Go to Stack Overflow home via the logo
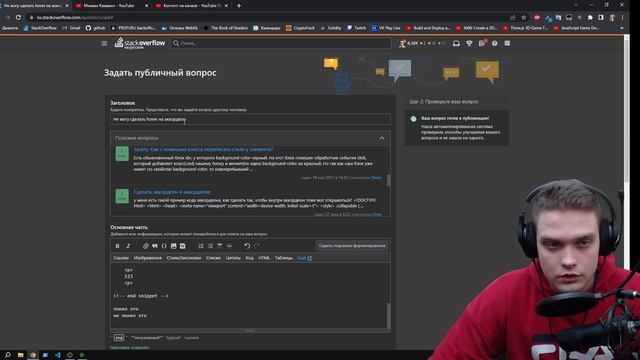Viewport: 640px width, 360px height. [x=140, y=43]
